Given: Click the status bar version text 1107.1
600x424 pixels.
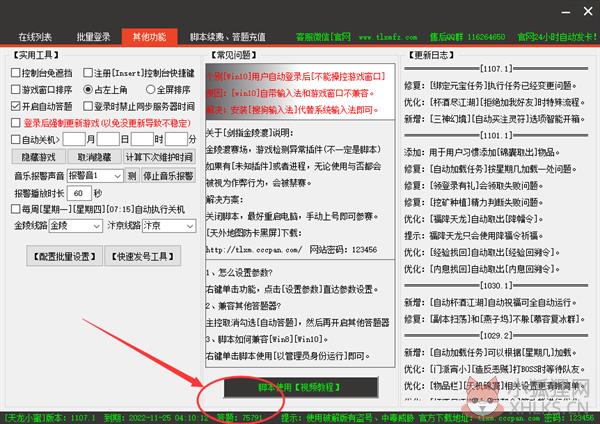Looking at the screenshot, I should (83, 418).
